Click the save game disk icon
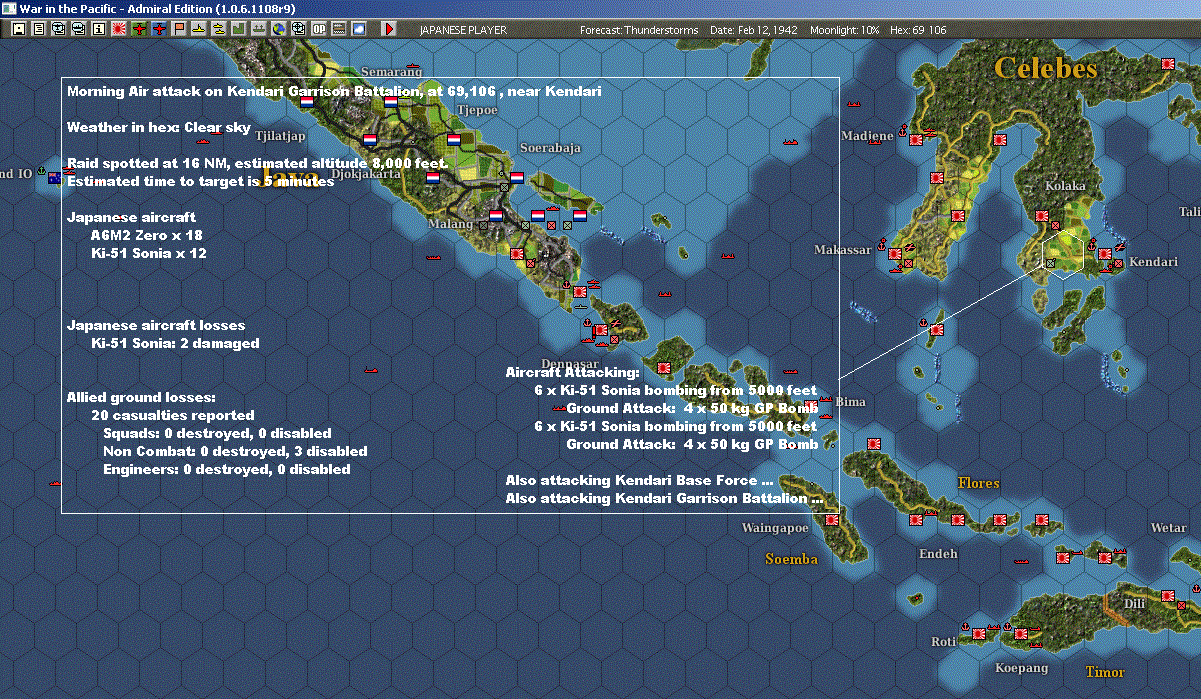 [19, 29]
